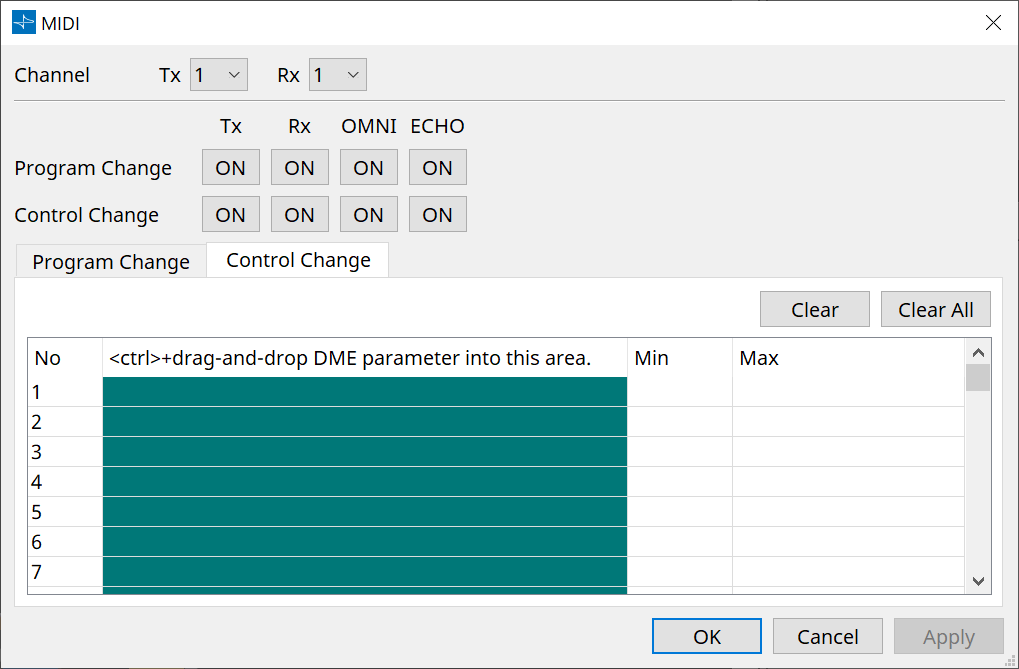Toggle the Tx ON button for Program Change

click(230, 166)
